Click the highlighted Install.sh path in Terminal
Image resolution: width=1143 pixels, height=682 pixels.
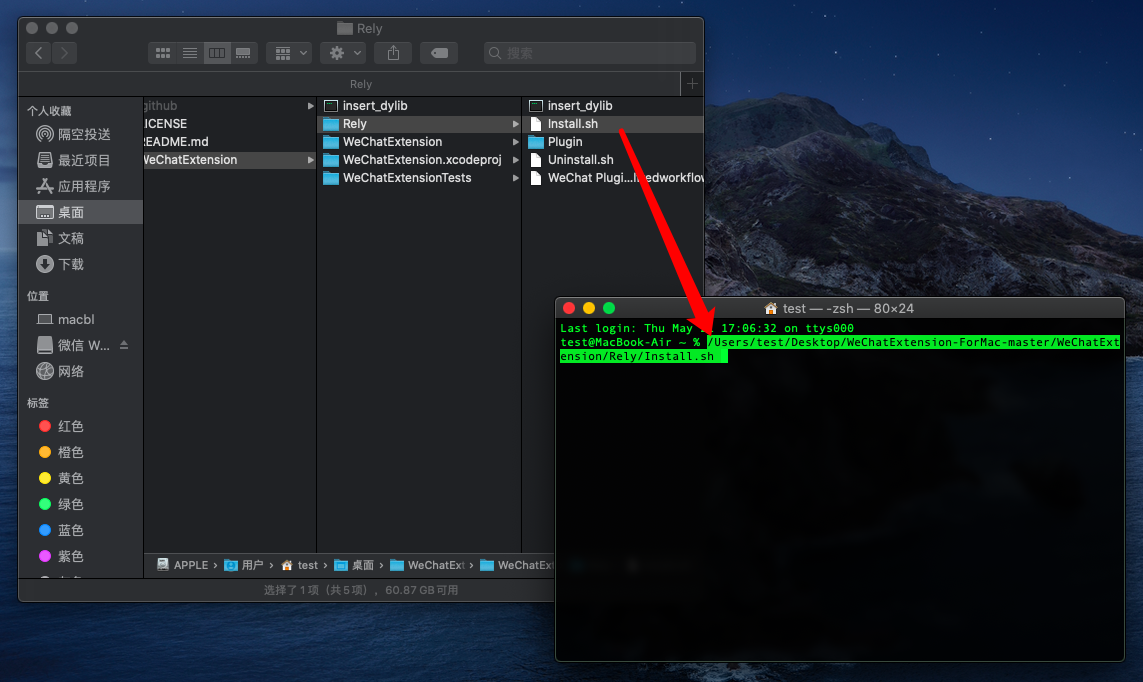coord(840,349)
